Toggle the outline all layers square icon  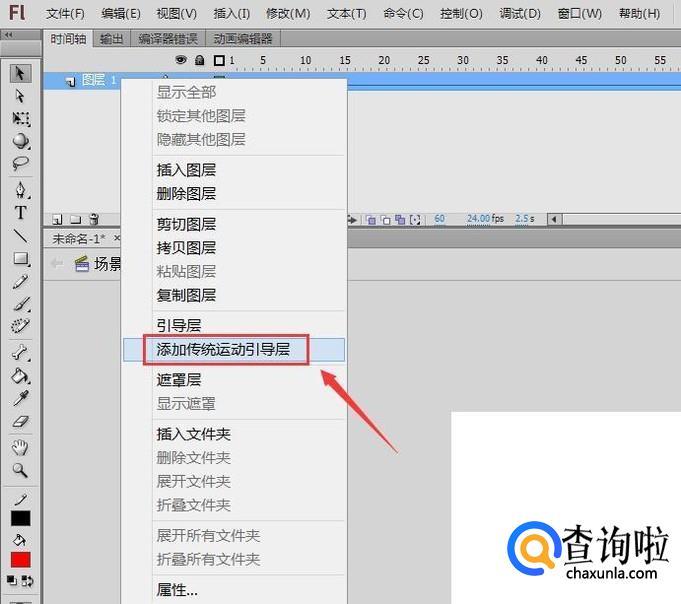click(x=219, y=60)
